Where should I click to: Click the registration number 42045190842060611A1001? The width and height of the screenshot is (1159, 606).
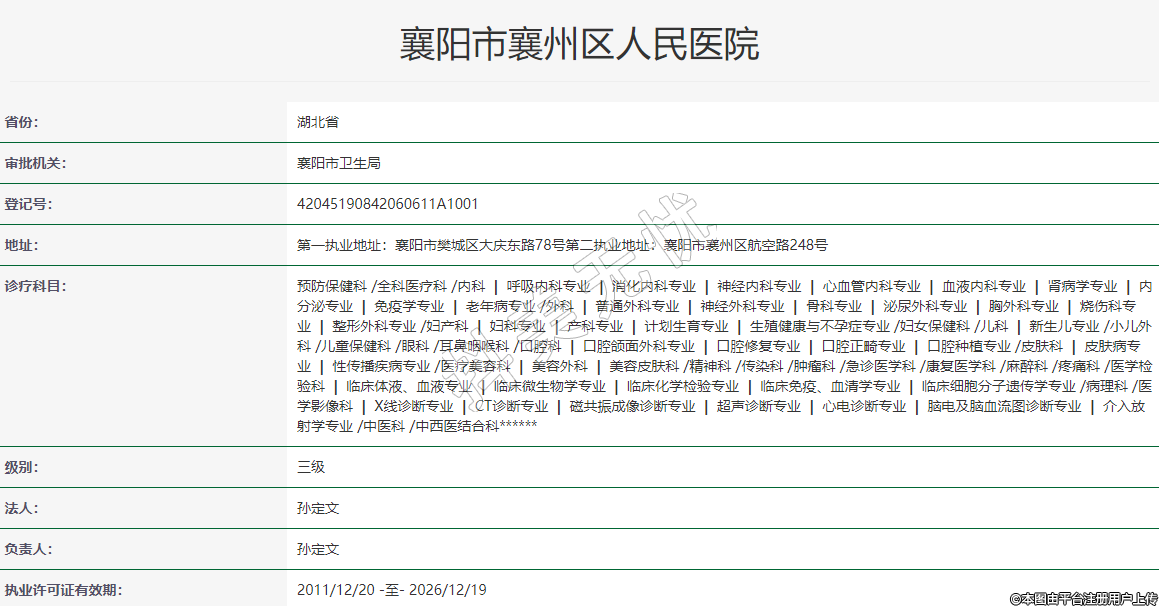(x=387, y=204)
